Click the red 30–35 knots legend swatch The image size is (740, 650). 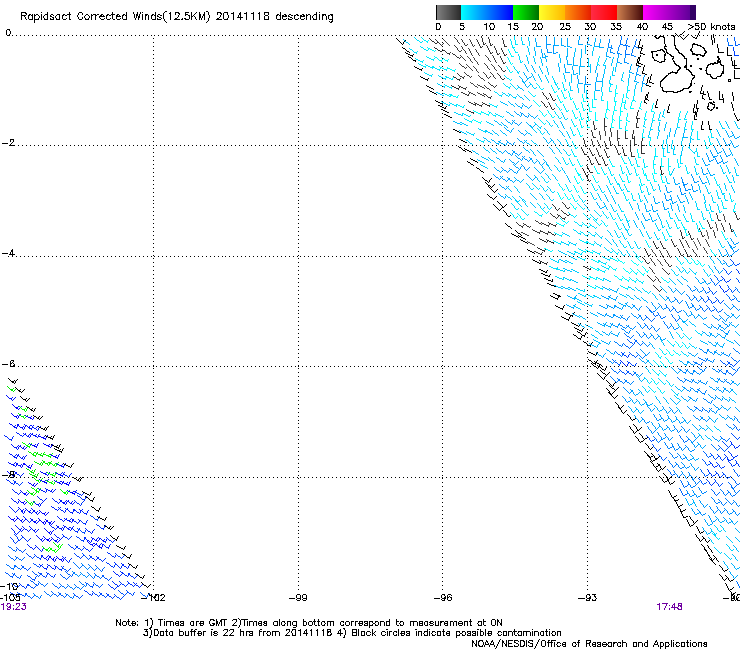604,12
